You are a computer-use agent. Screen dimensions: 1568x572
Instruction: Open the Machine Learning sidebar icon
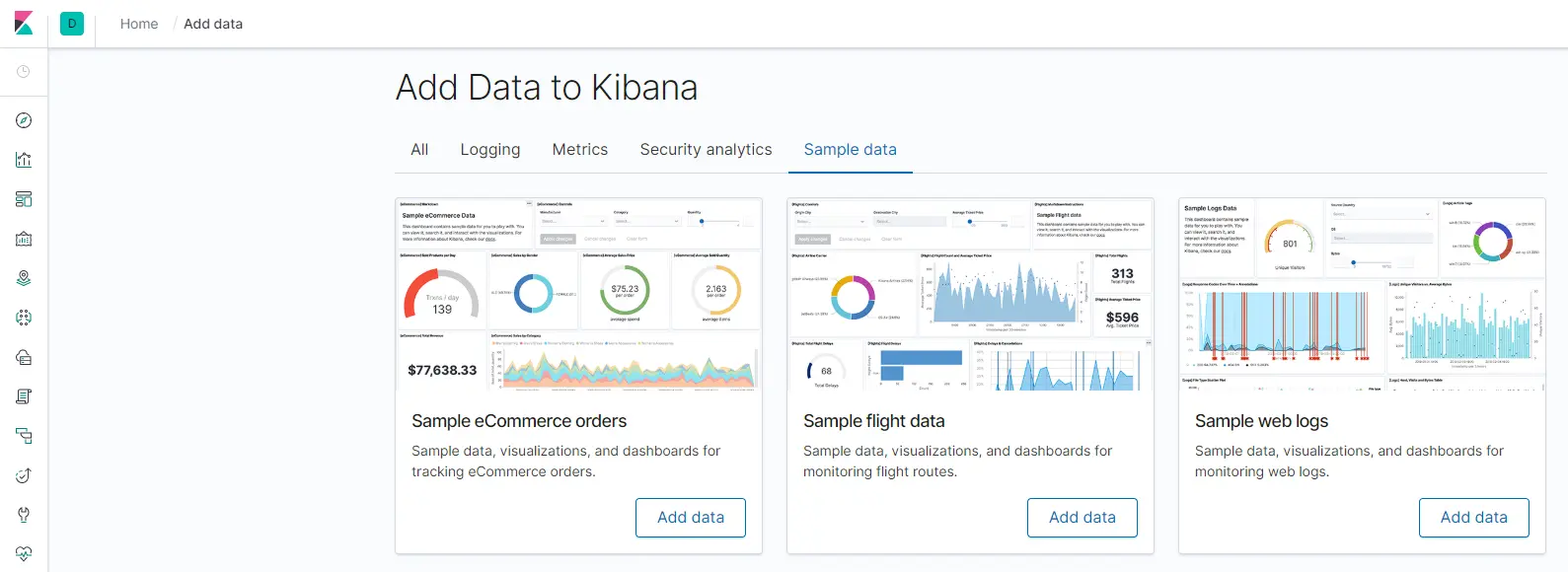pyautogui.click(x=24, y=318)
